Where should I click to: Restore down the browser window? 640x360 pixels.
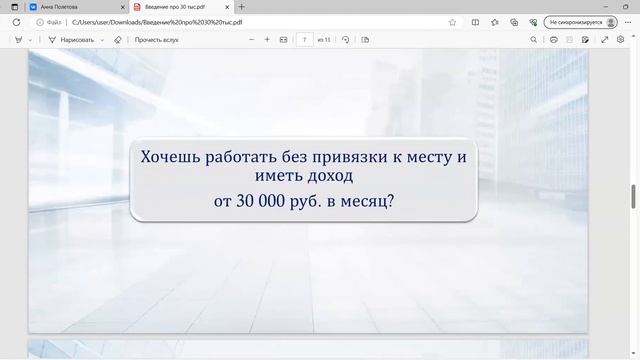click(625, 7)
